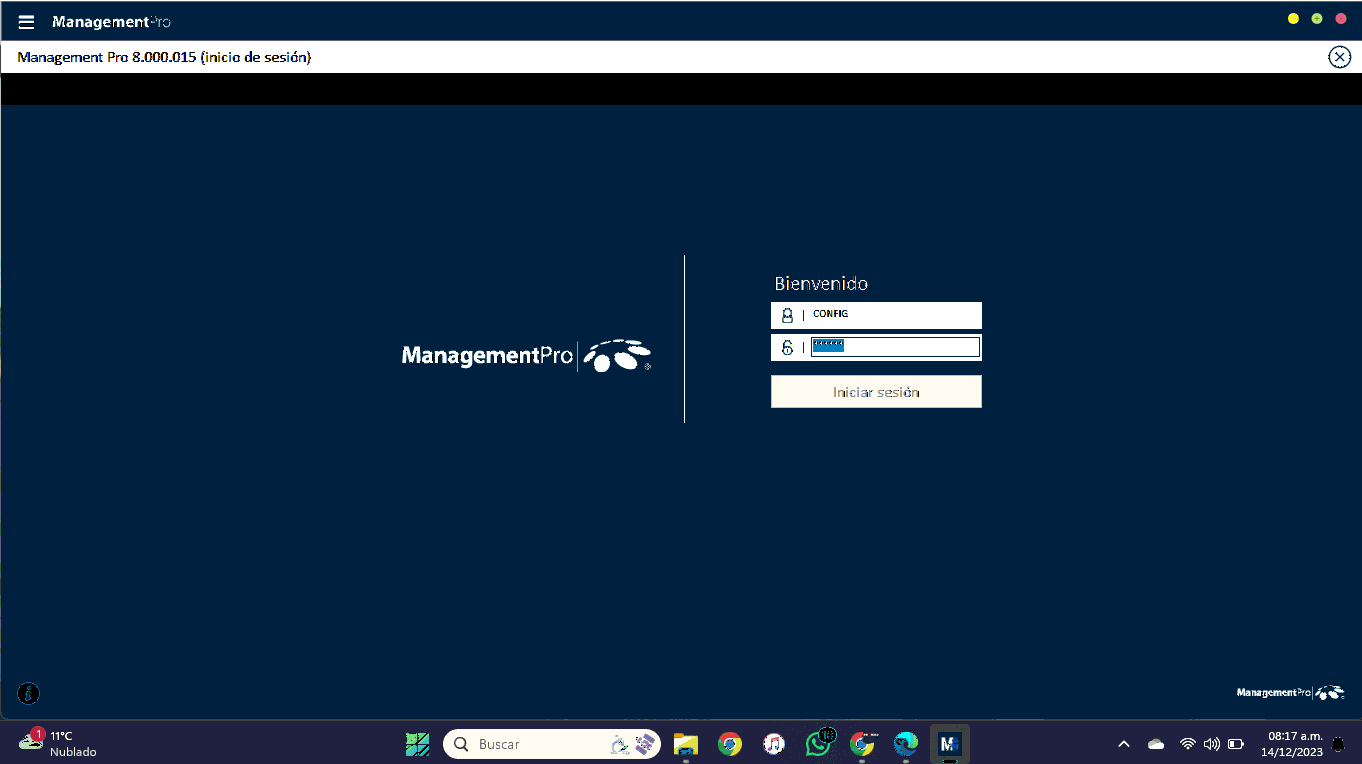1362x764 pixels.
Task: Open the hamburger menu in Management Pro
Action: pos(26,22)
